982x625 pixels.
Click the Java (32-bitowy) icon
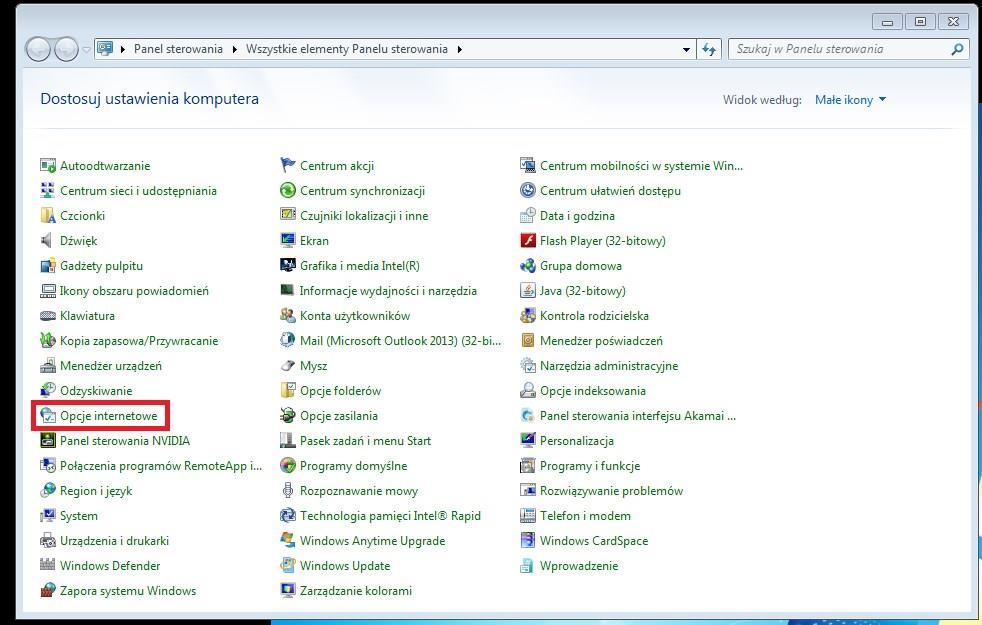click(528, 291)
